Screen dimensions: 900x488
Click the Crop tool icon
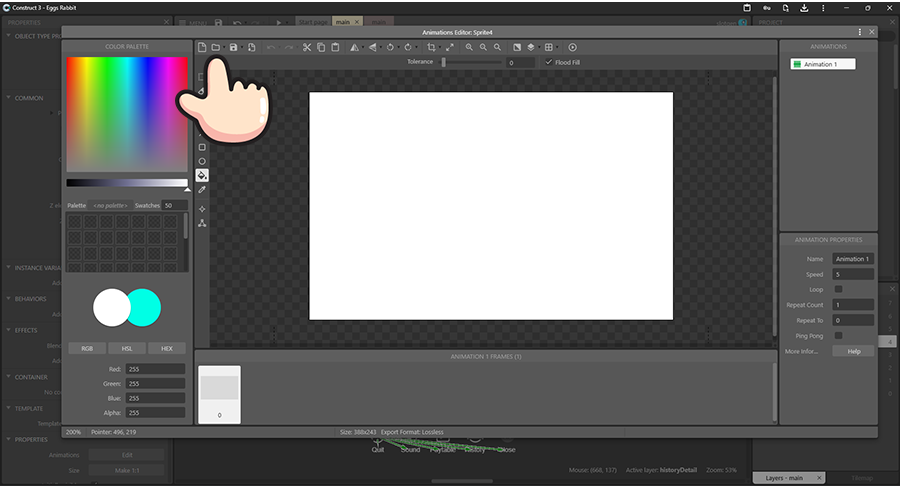(x=431, y=47)
